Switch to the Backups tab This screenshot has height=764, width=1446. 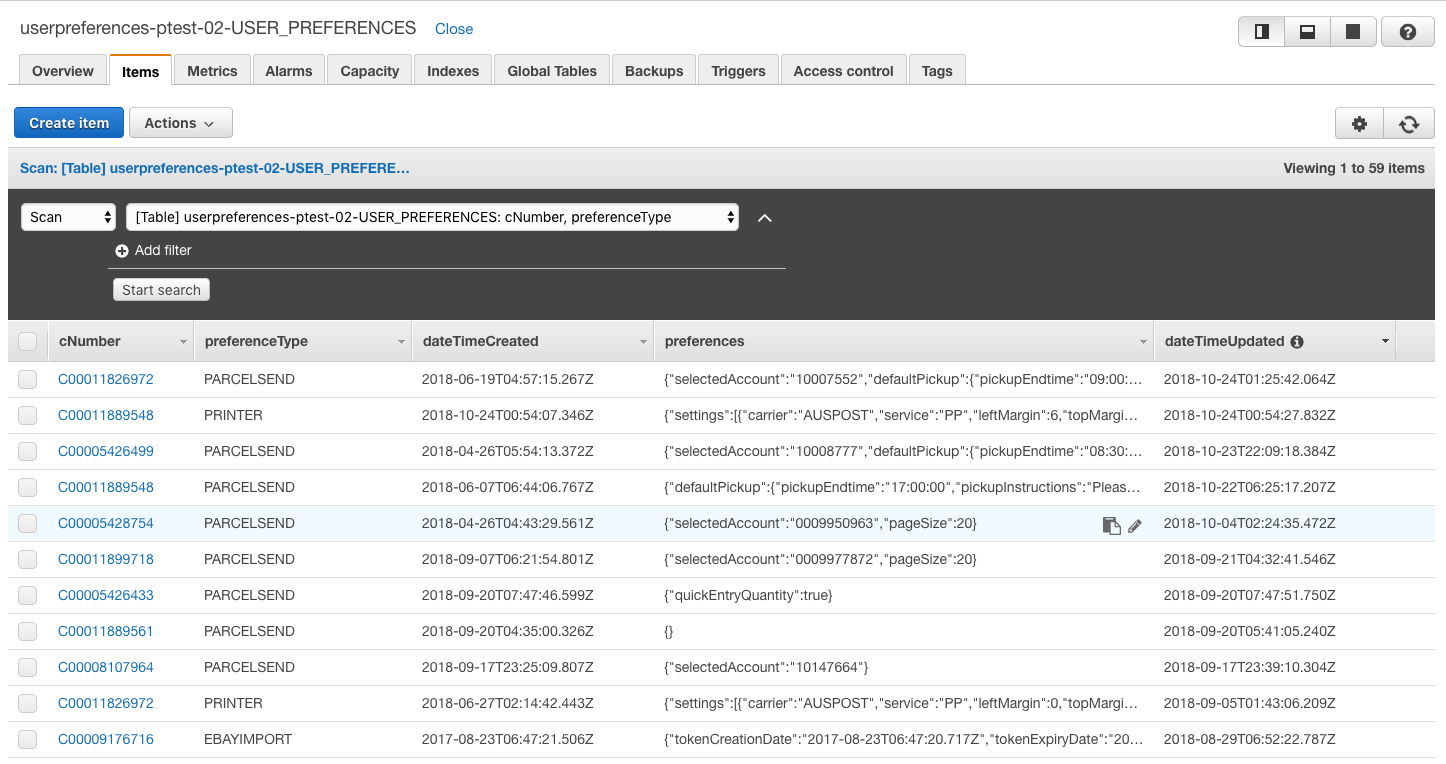click(654, 71)
